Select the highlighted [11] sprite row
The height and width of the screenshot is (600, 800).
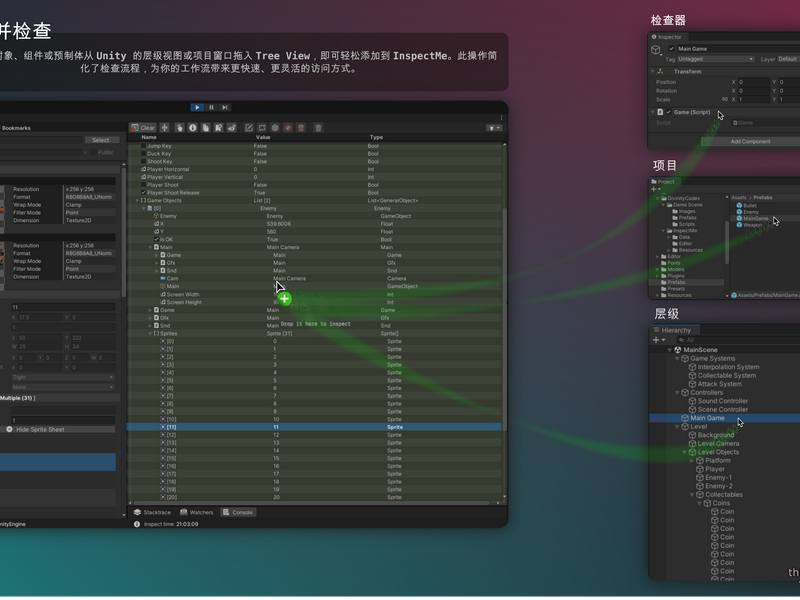[314, 428]
